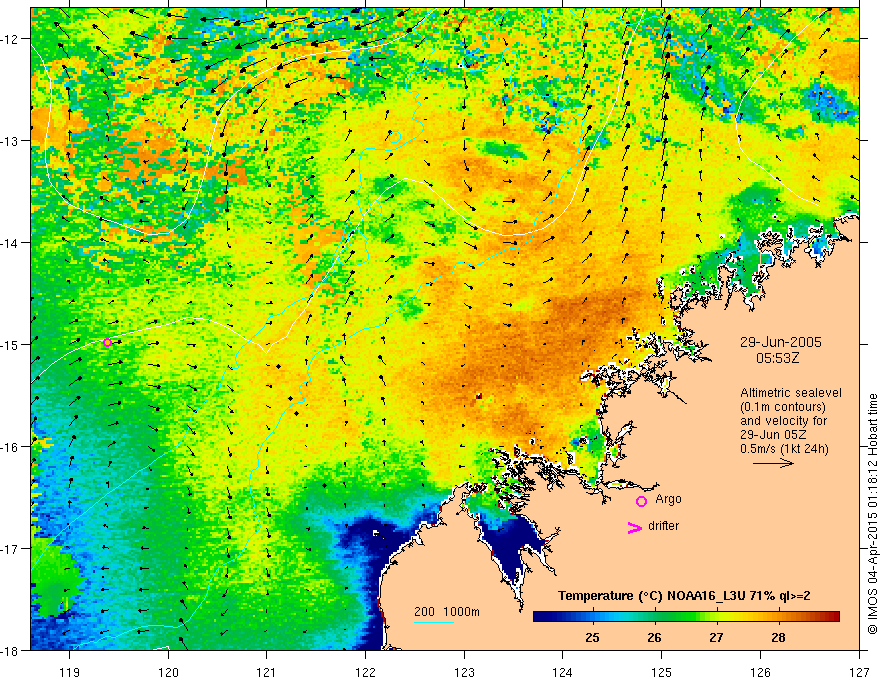Screen dimensions: 880x680
Task: Click the '0.5m/s (1kt 24h)' scale text
Action: [784, 448]
